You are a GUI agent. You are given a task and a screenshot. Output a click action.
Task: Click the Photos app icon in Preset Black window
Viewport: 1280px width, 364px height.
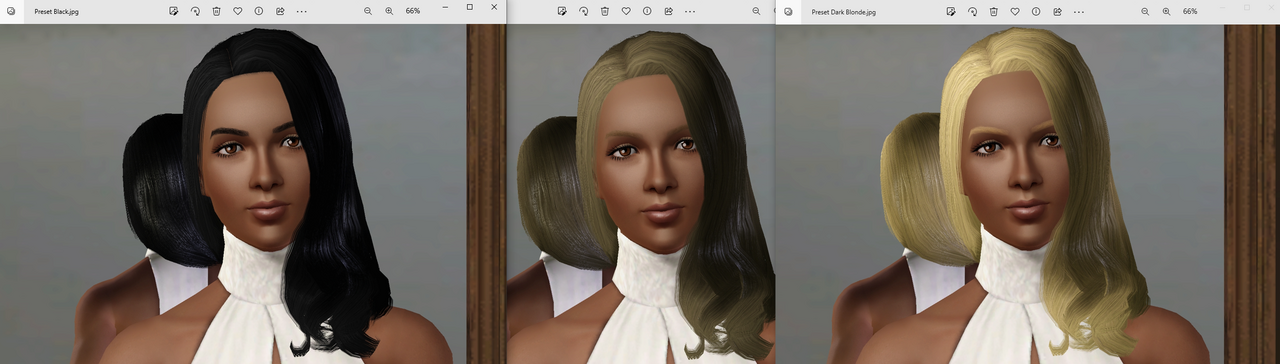point(12,11)
